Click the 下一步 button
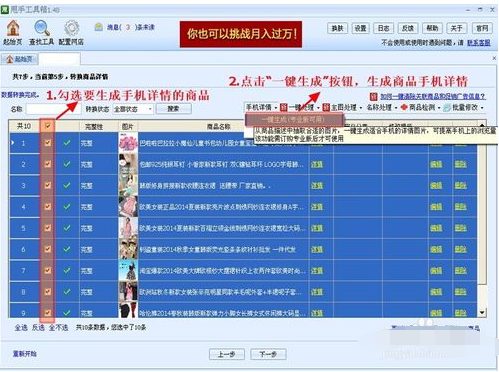Image resolution: width=499 pixels, height=372 pixels. pyautogui.click(x=268, y=354)
